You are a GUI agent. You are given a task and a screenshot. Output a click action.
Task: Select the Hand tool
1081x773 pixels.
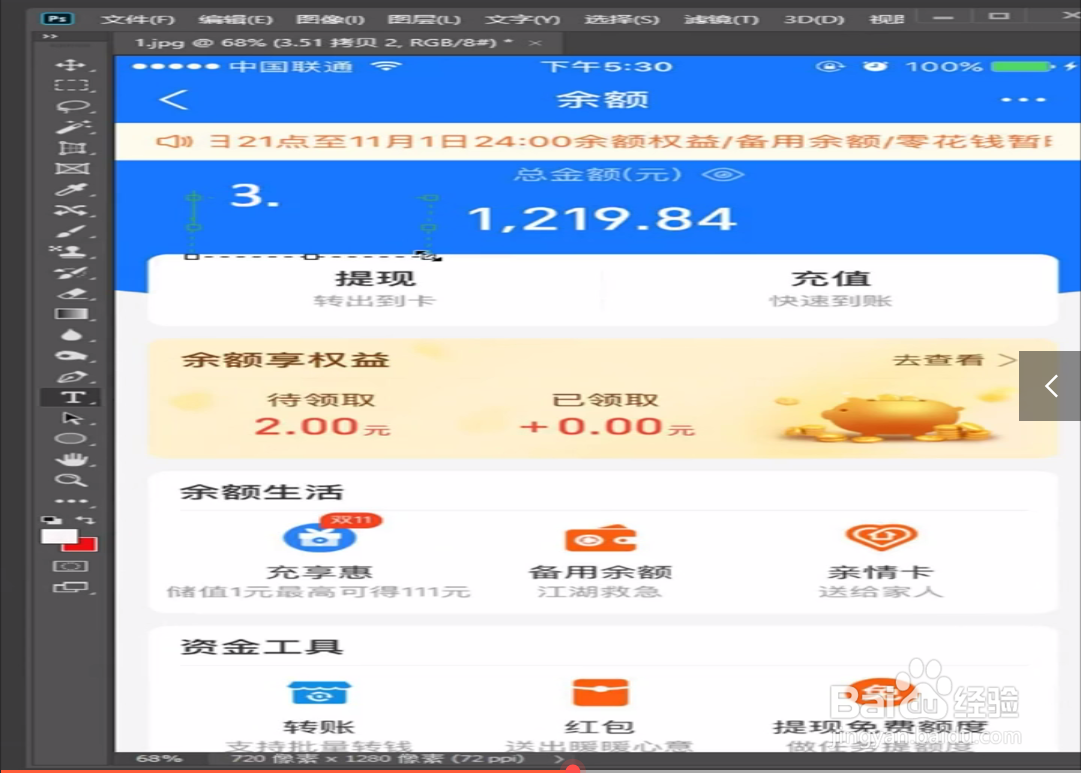71,459
